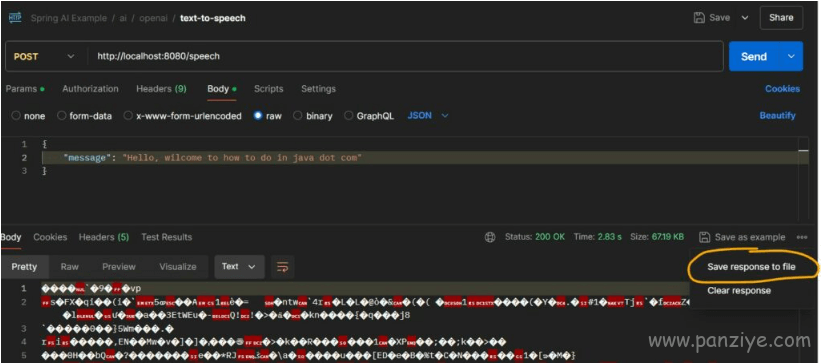
Task: Click the wrap lines icon in response toolbar
Action: [x=283, y=267]
